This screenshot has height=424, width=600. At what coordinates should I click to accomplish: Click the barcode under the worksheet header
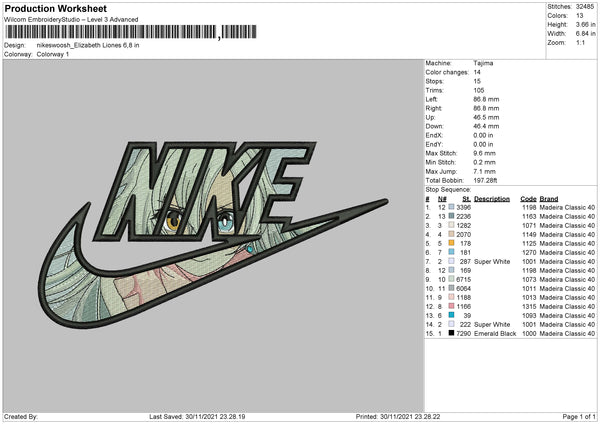(x=130, y=32)
